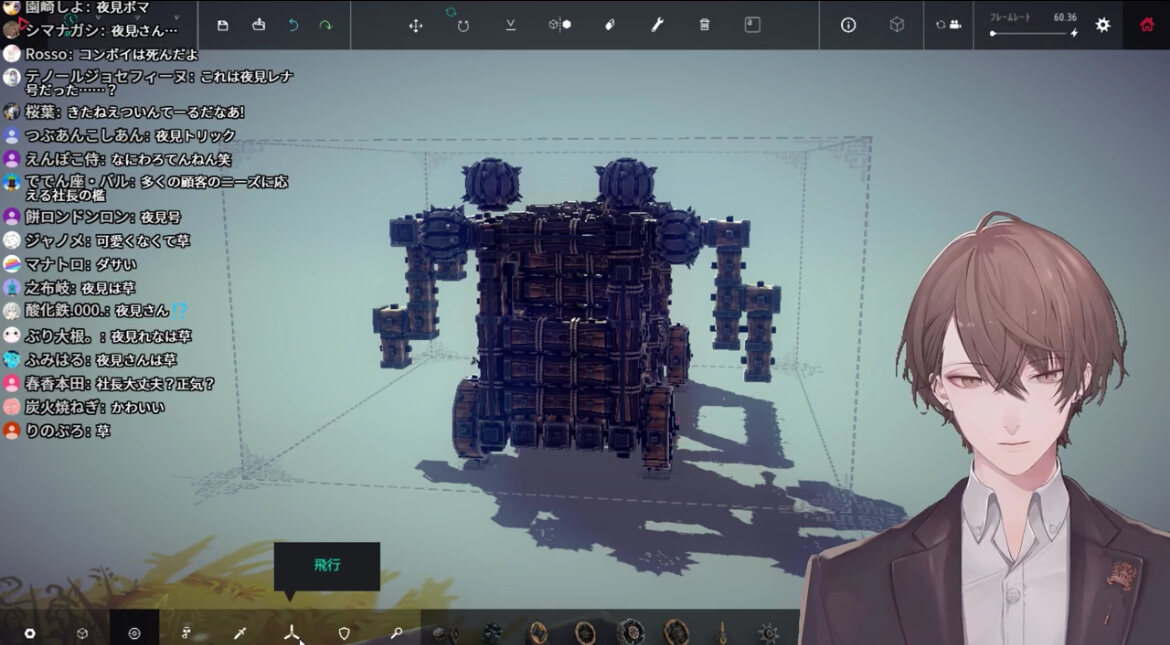Viewport: 1170px width, 645px height.
Task: Open the block search magnifier
Action: [x=397, y=633]
